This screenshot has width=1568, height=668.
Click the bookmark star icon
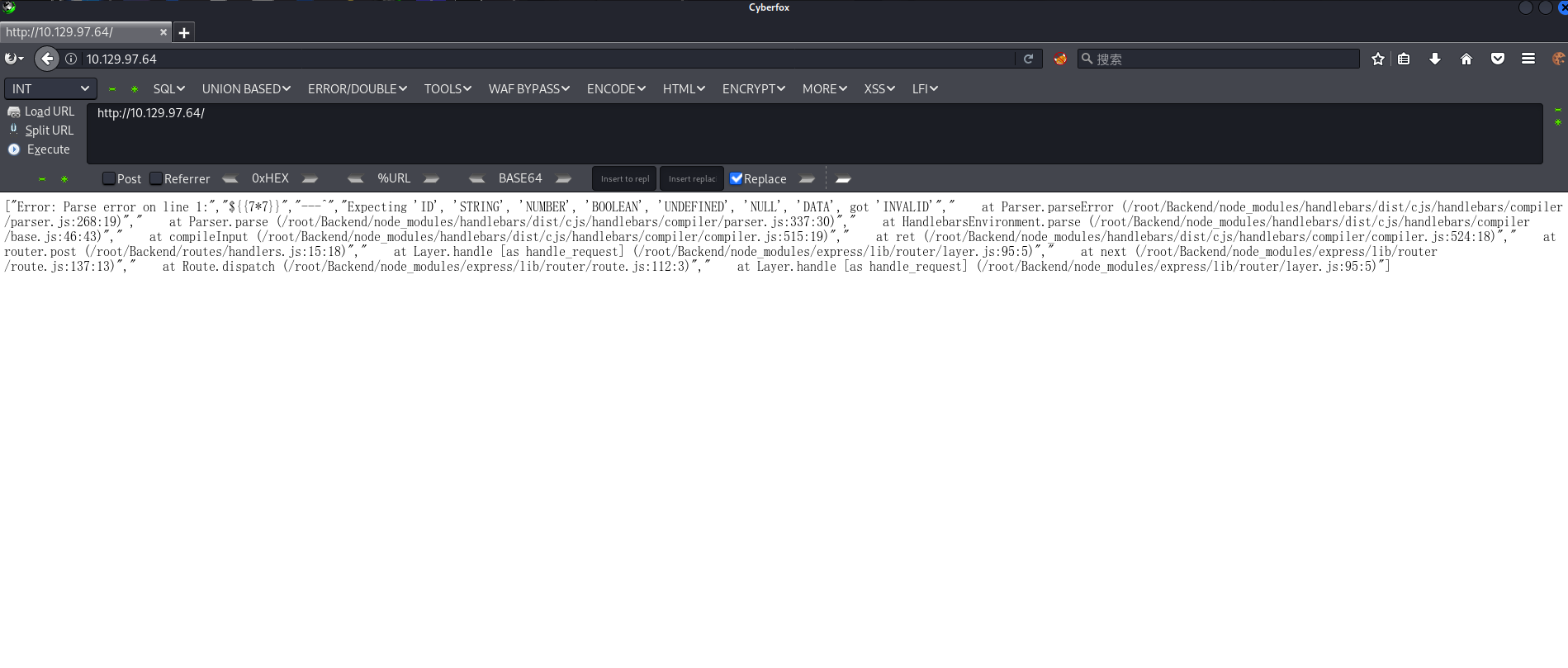(1377, 59)
